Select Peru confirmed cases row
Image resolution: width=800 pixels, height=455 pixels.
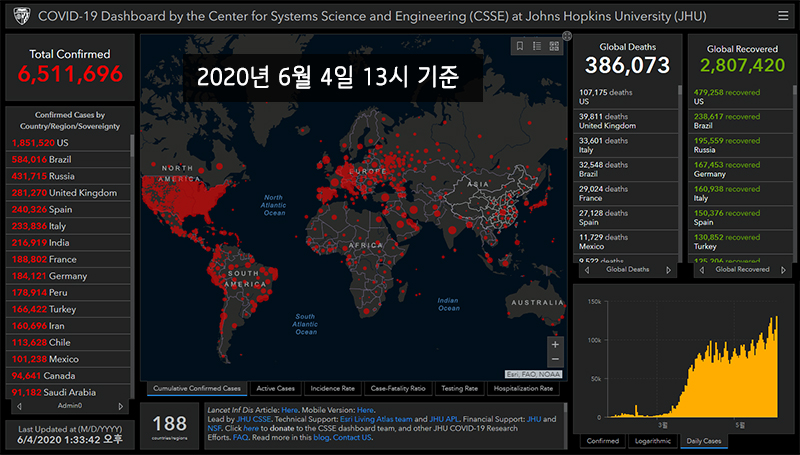tap(68, 293)
